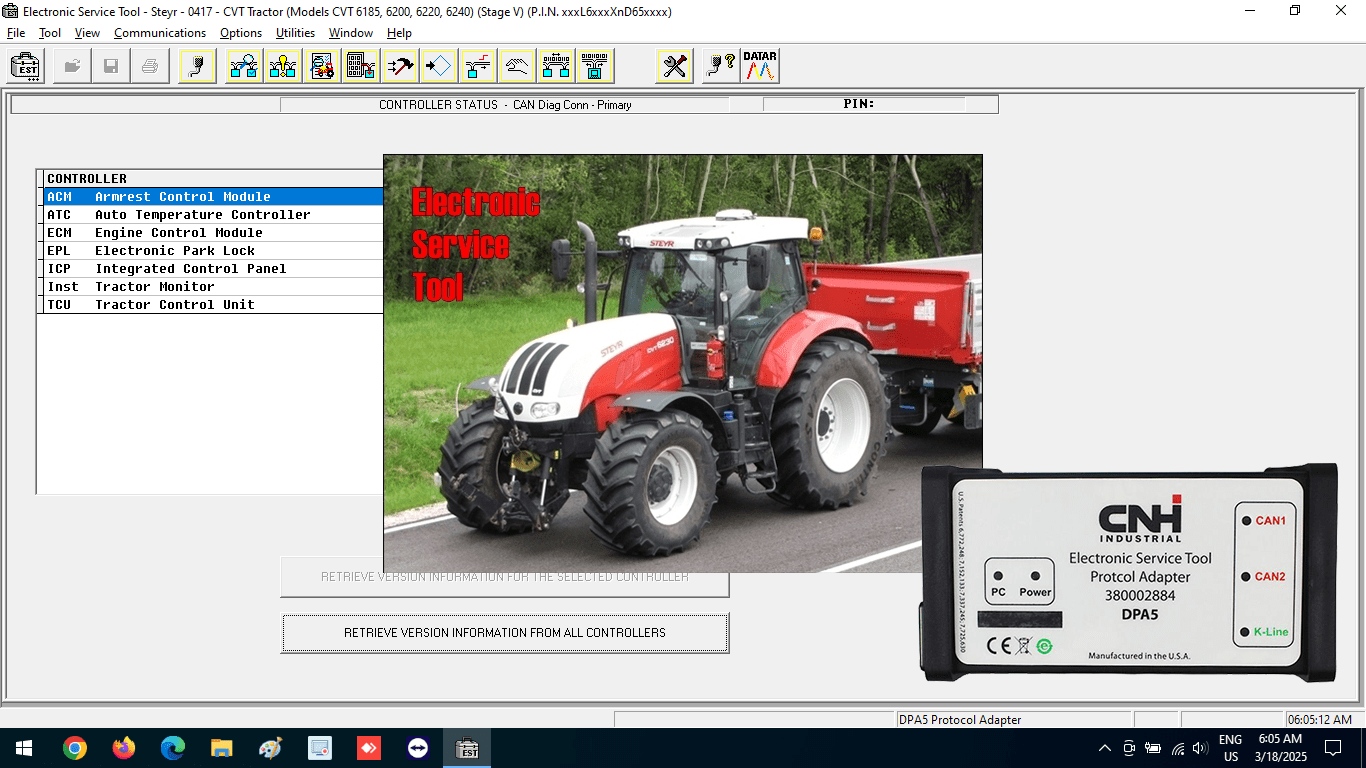Click CONTROLLER STATUS CAN Diag Conn text
This screenshot has height=768, width=1366.
pos(505,104)
